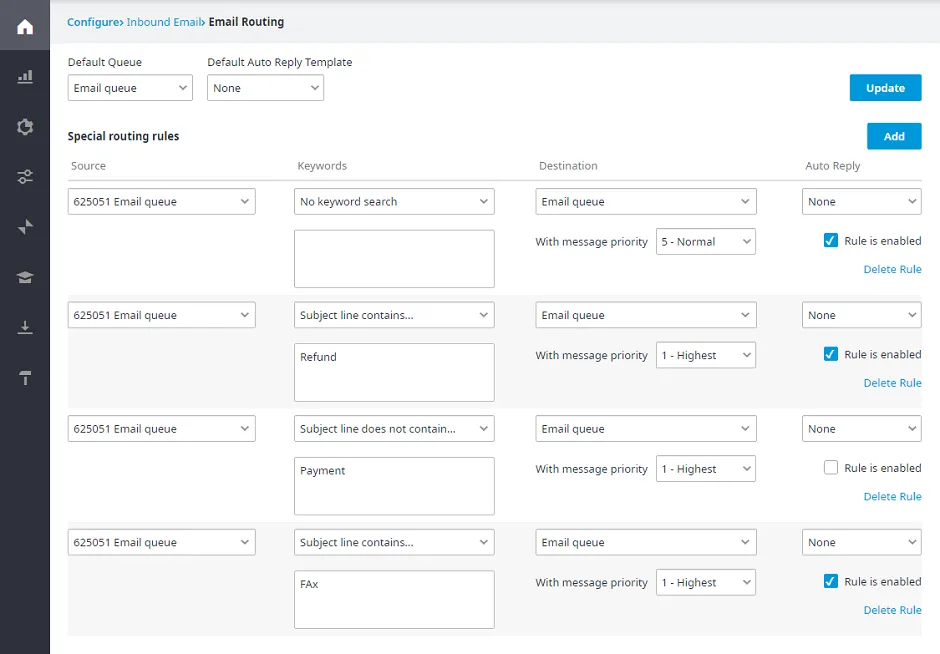Open Subject line does not contain dropdown
The width and height of the screenshot is (940, 654).
pyautogui.click(x=394, y=429)
